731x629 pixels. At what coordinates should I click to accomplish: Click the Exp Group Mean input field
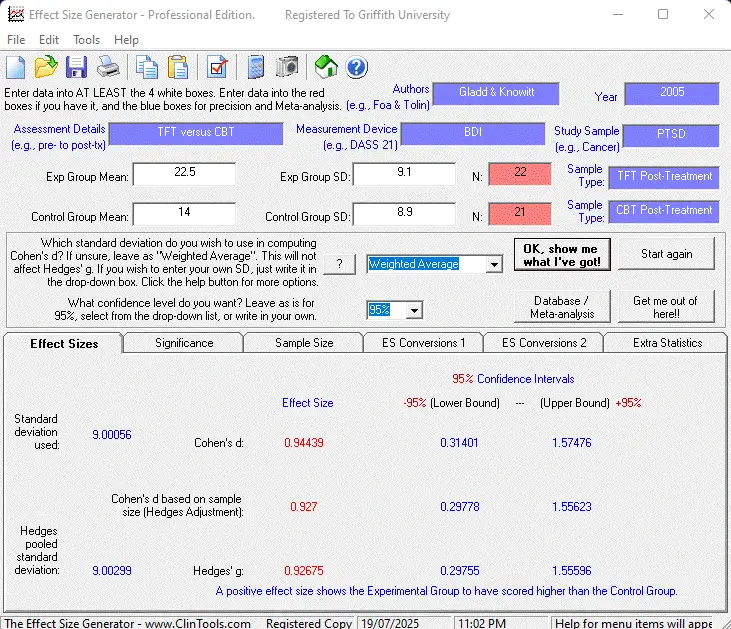click(x=184, y=175)
